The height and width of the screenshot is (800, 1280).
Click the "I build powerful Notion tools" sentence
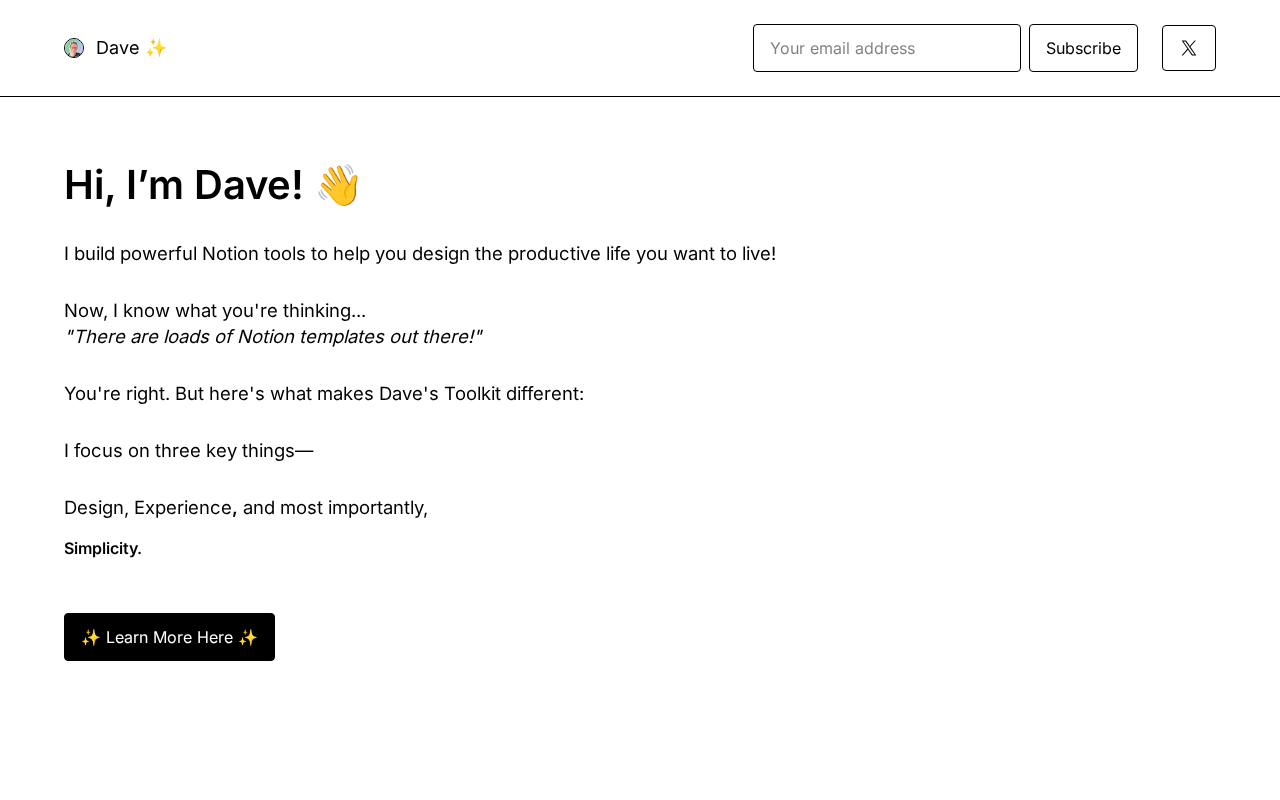tap(420, 253)
